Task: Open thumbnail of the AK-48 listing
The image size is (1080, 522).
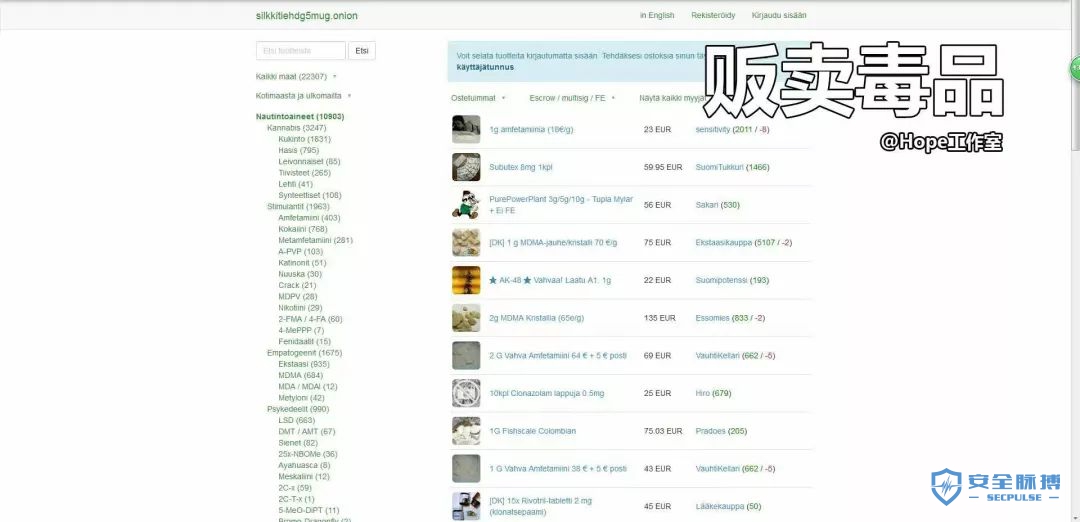Action: (466, 280)
